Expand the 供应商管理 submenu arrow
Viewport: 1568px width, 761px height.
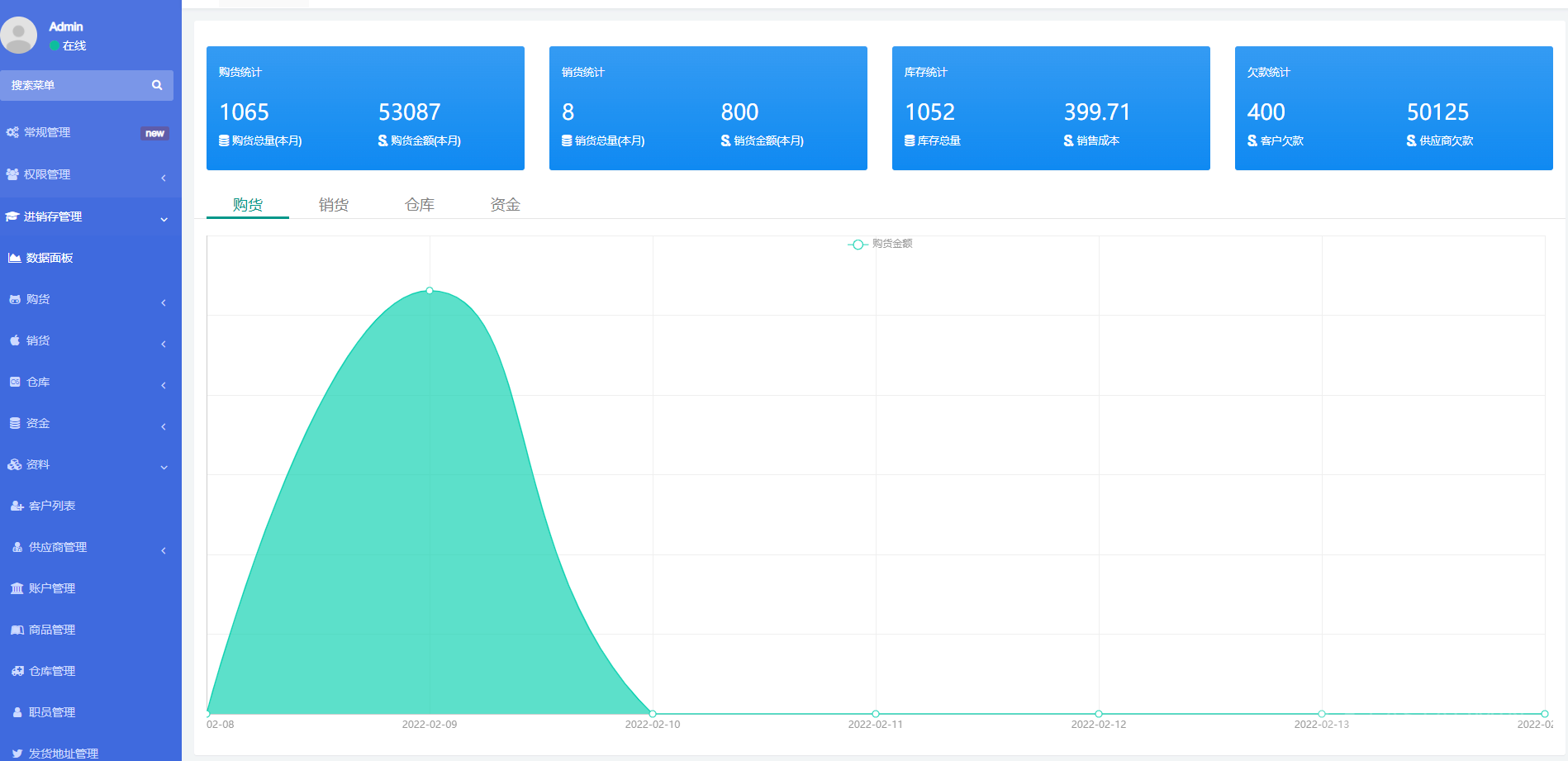pos(164,550)
